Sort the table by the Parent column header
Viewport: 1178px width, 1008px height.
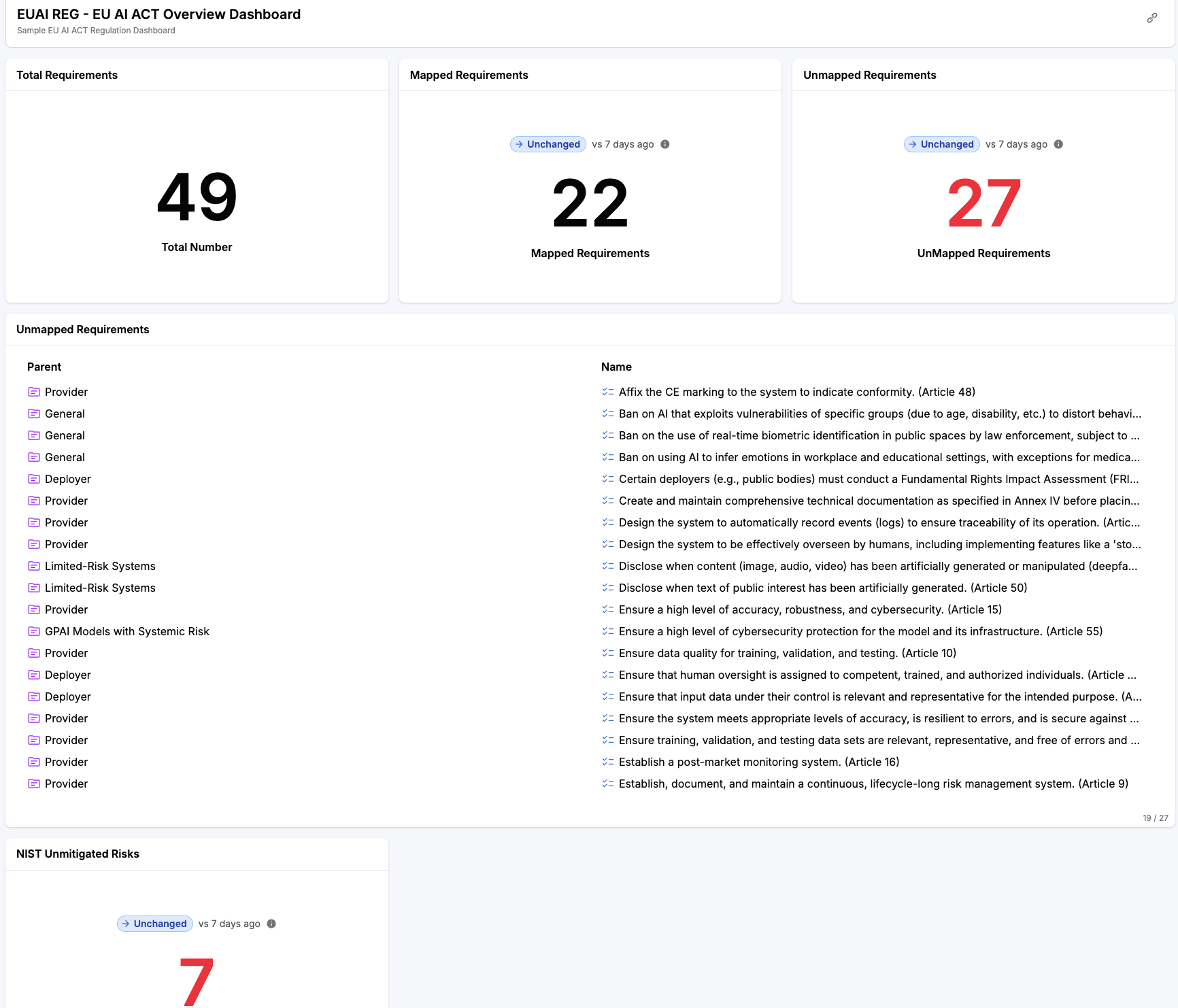44,367
